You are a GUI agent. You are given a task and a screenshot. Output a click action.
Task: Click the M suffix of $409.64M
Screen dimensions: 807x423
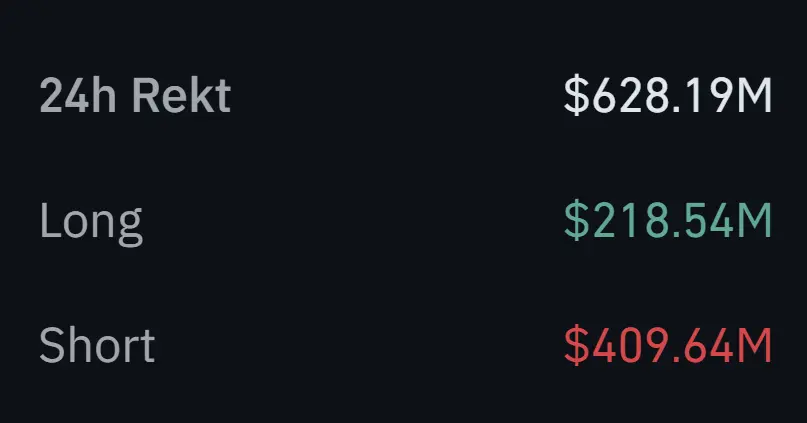click(x=755, y=346)
